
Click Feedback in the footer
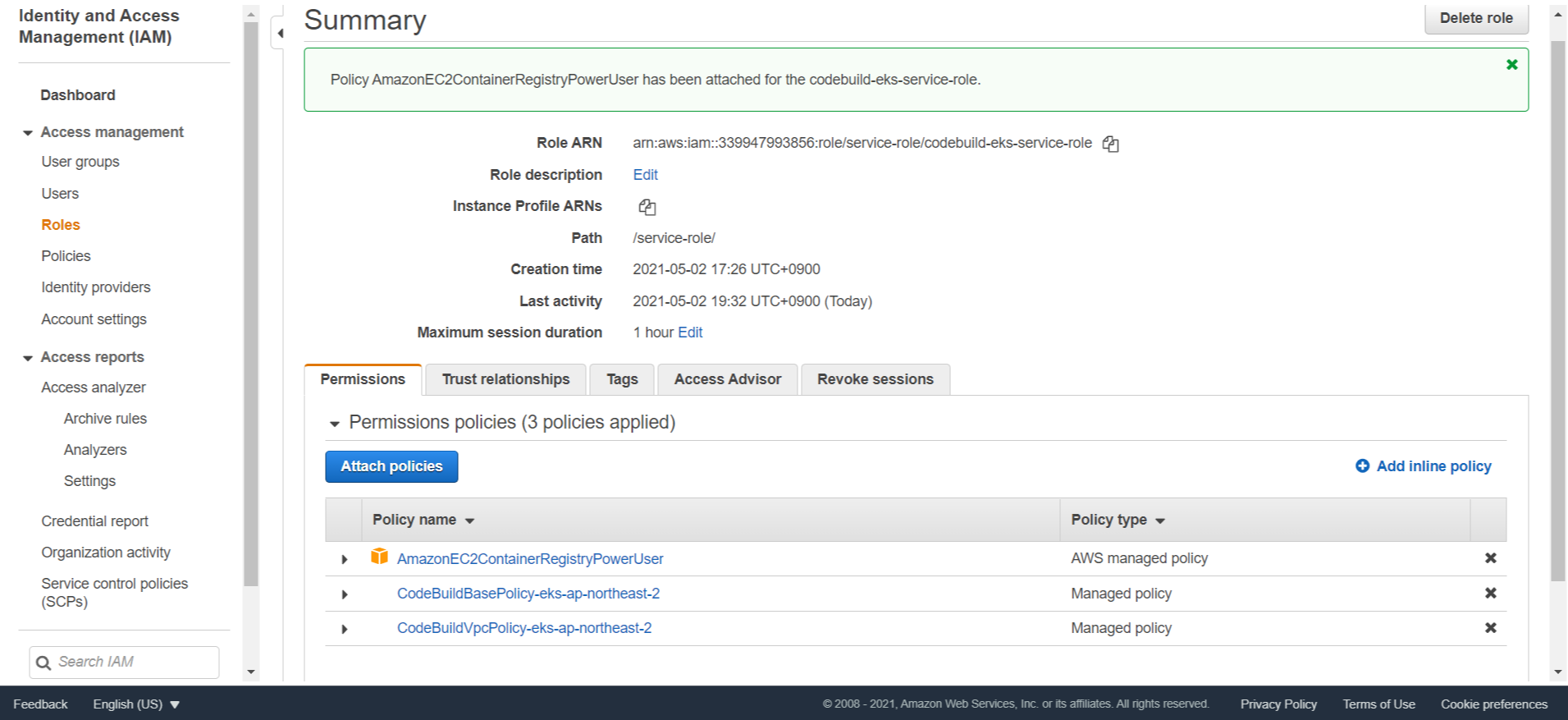[40, 704]
